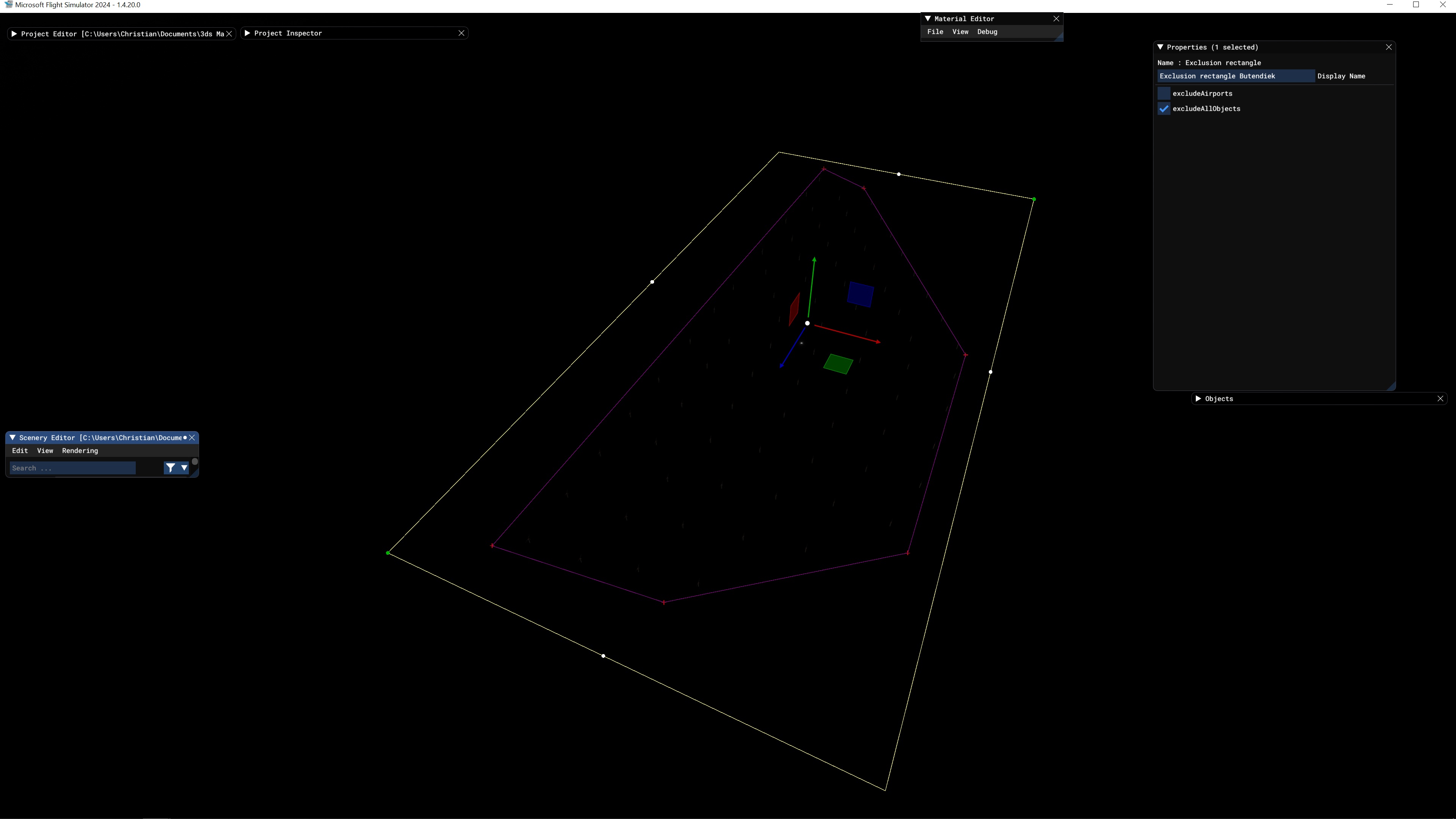Select the red plane gizmo handle

point(794,309)
